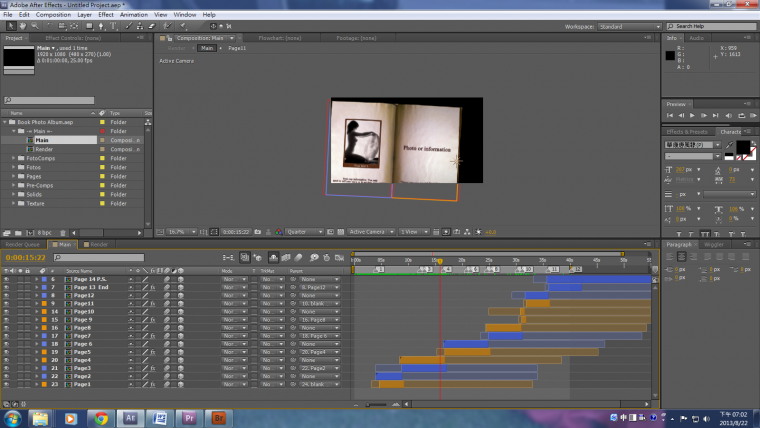Click the Page11 breadcrumb in the viewer

(237, 48)
